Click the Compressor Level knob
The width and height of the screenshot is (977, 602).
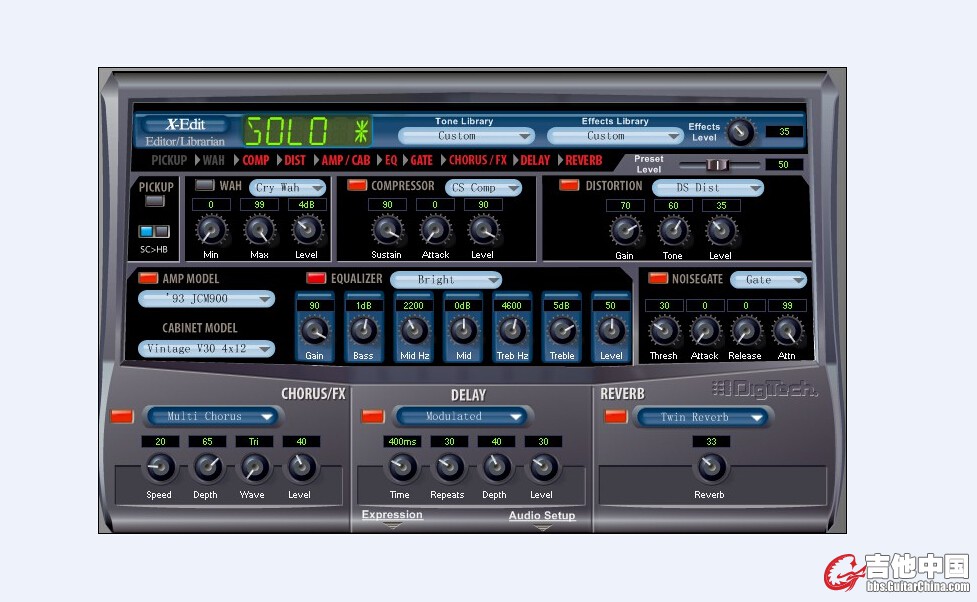(x=484, y=231)
